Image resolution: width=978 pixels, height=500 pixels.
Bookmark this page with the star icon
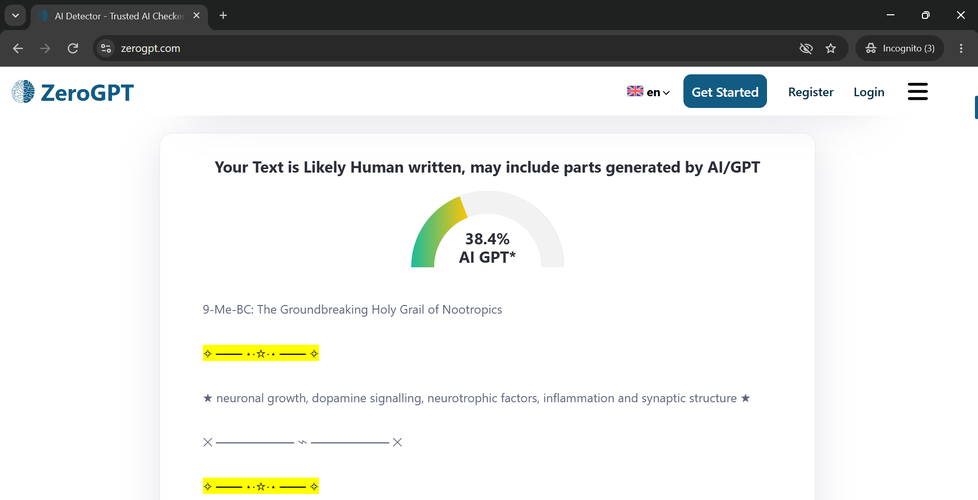coord(831,48)
